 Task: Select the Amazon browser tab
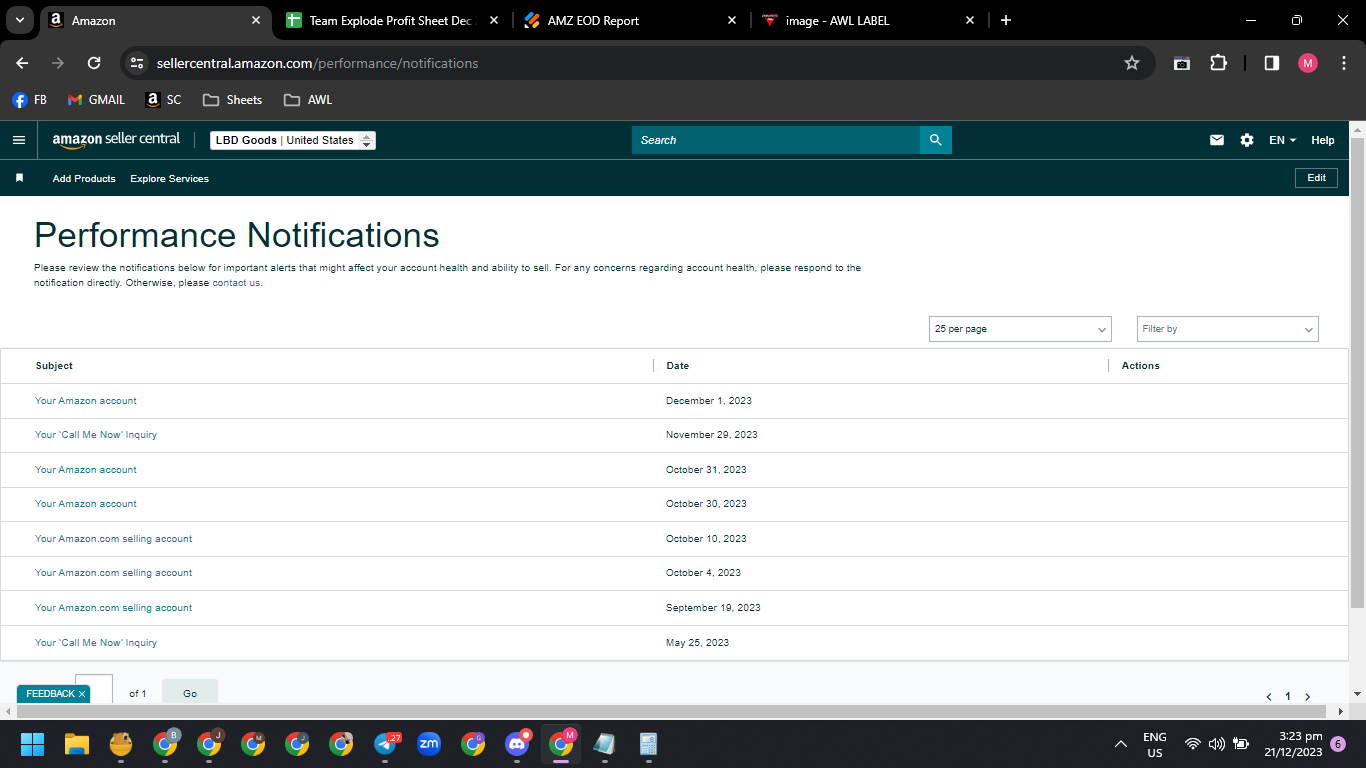156,20
